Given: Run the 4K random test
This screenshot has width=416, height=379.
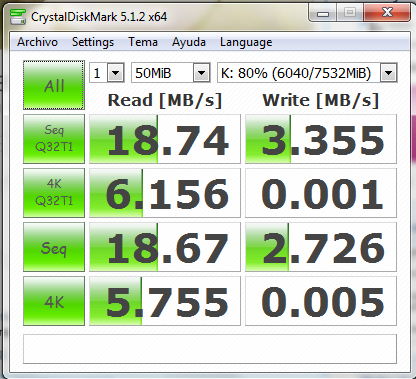Looking at the screenshot, I should pyautogui.click(x=54, y=301).
